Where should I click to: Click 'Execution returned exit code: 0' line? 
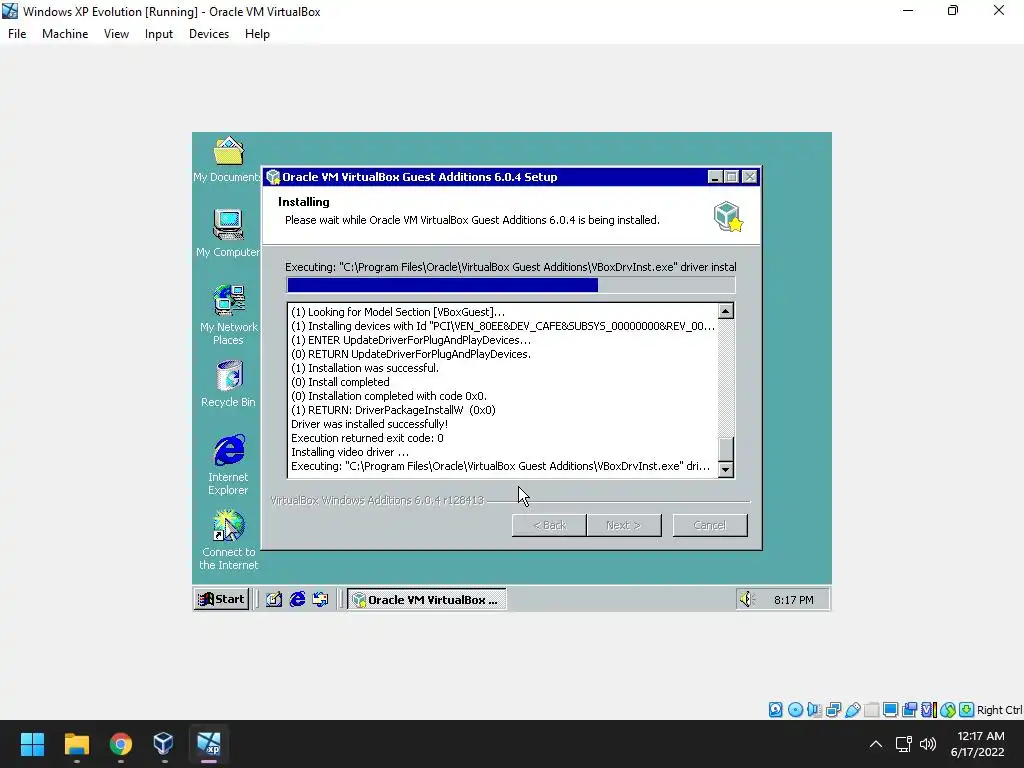tap(367, 438)
